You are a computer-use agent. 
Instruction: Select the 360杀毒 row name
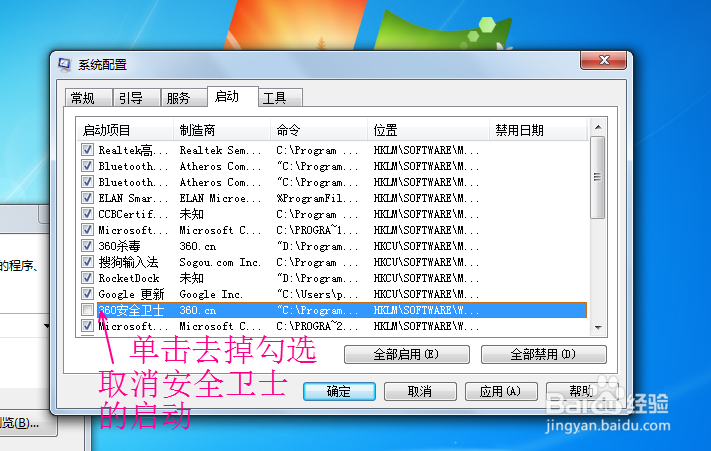[119, 246]
